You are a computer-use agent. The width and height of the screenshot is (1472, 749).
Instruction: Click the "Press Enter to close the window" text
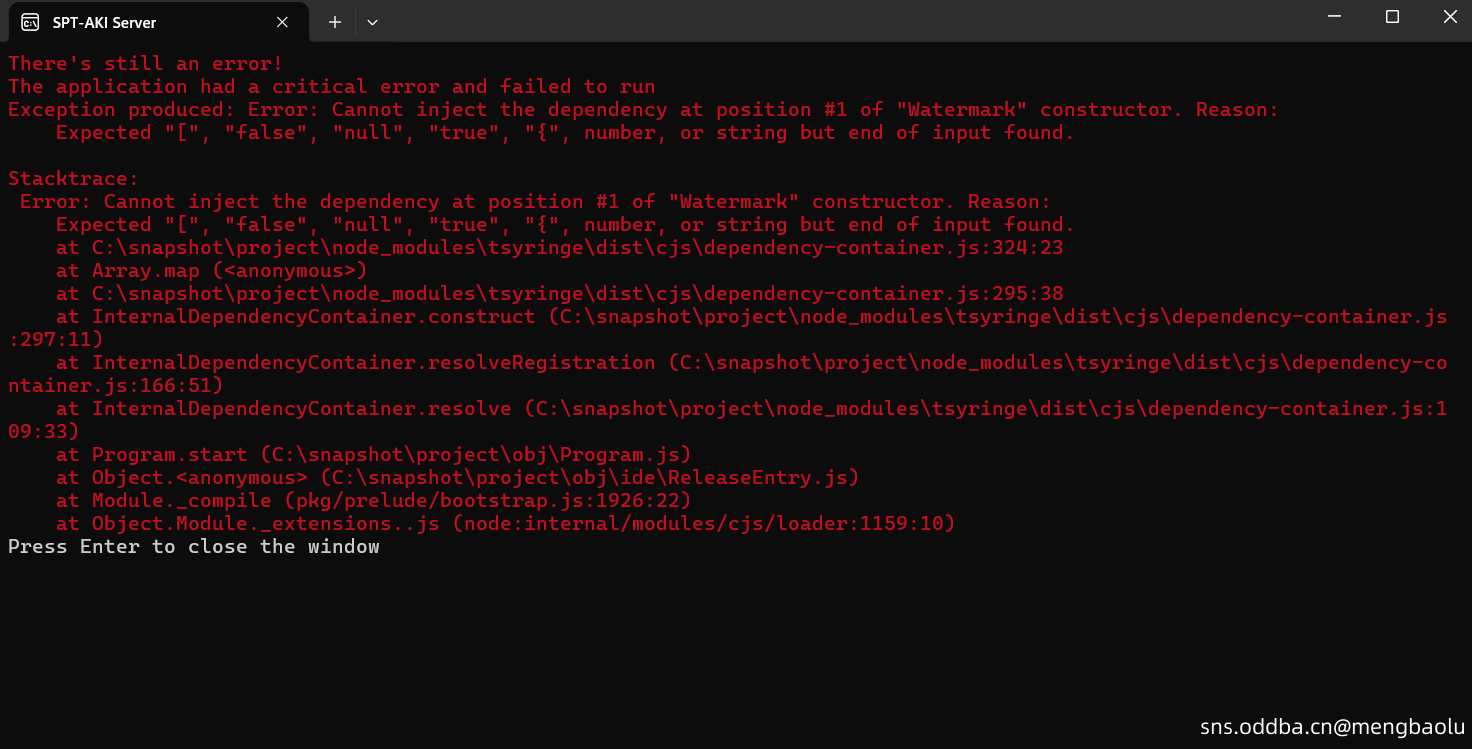coord(194,546)
